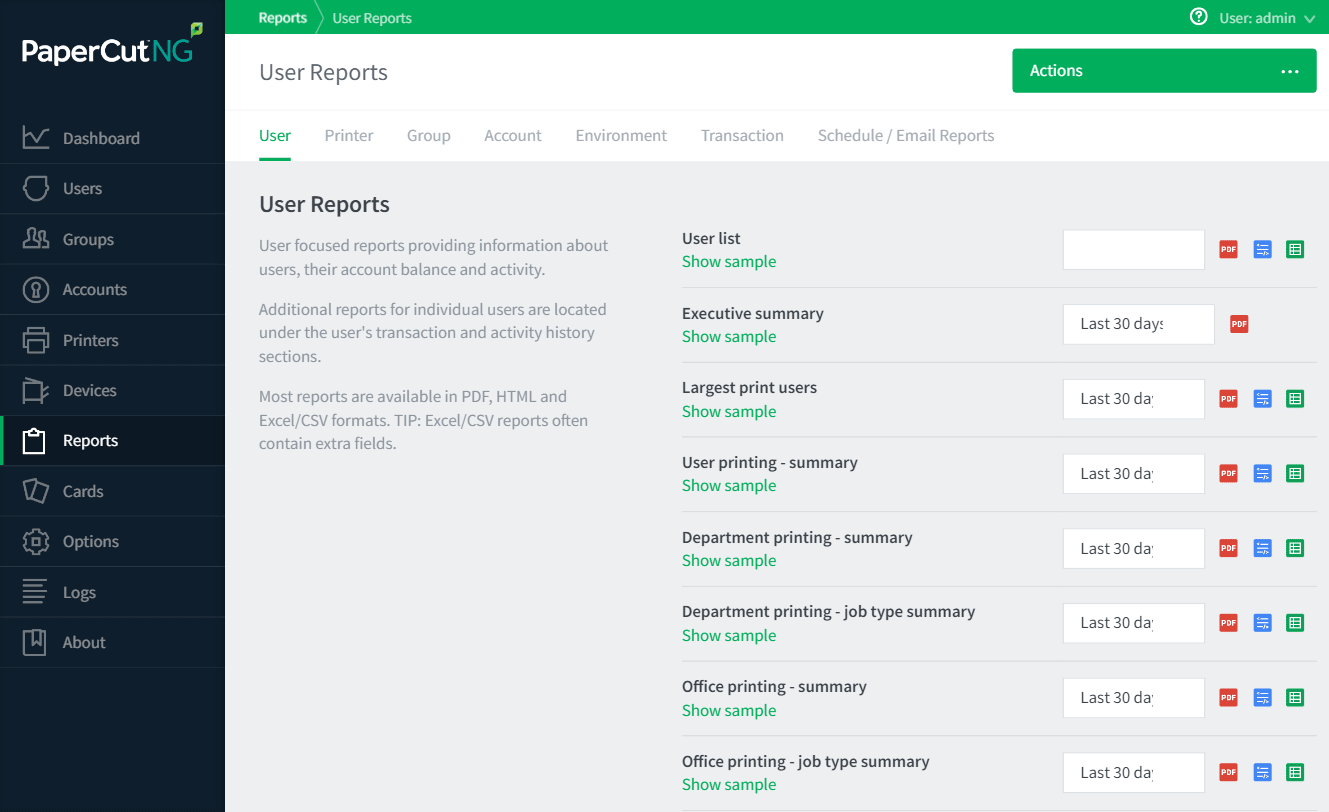The image size is (1329, 812).
Task: Open About section in sidebar
Action: [x=112, y=642]
